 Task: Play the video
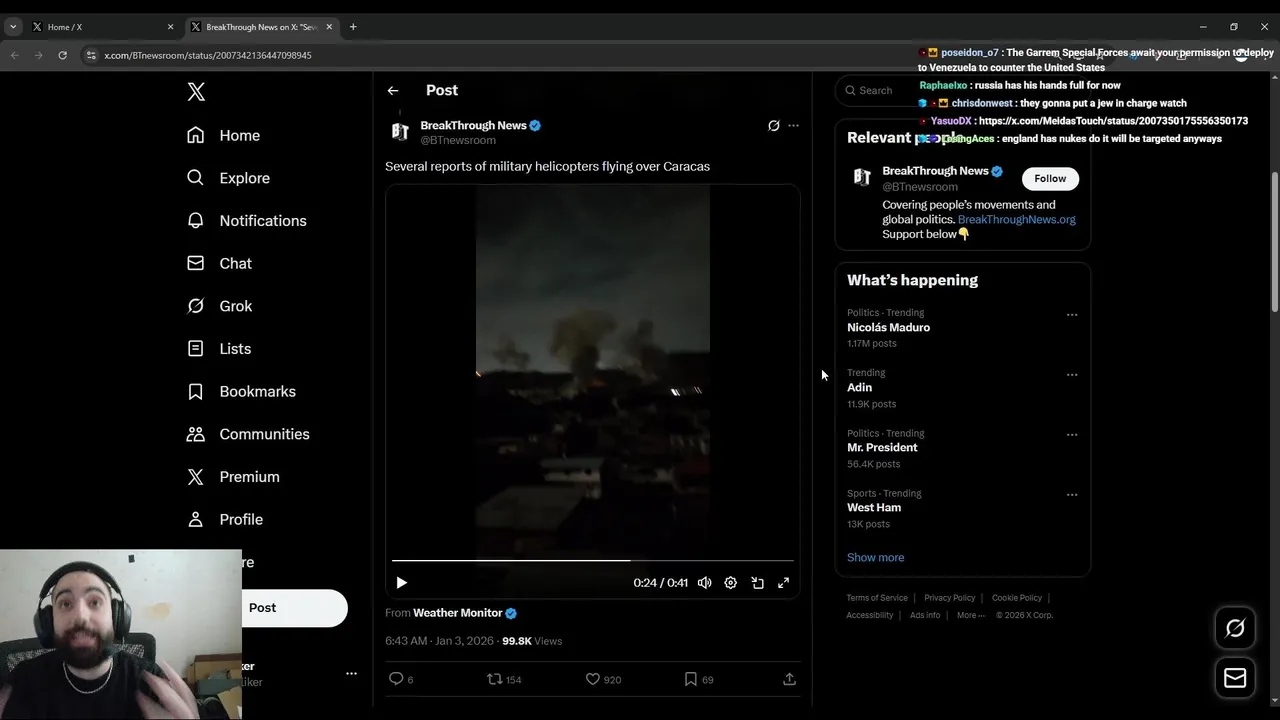(x=401, y=583)
